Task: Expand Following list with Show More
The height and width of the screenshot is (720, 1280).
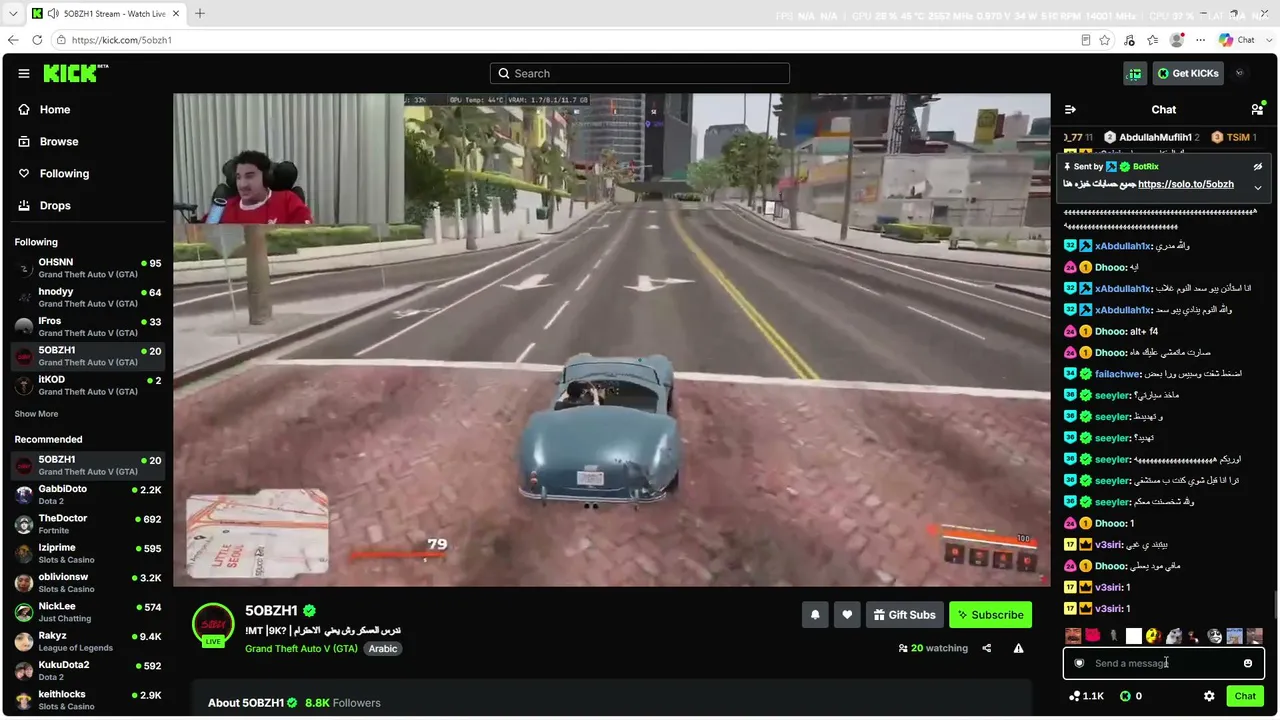Action: pos(36,414)
